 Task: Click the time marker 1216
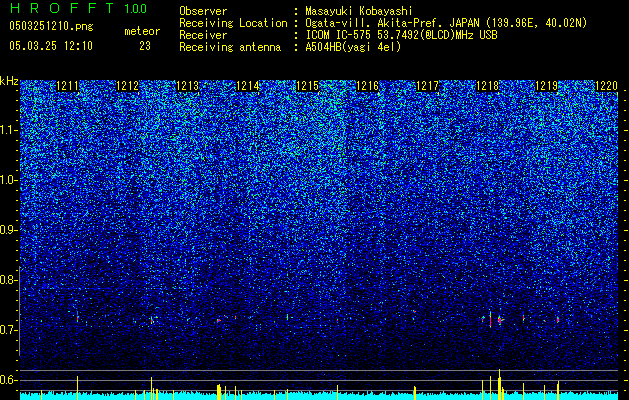[367, 86]
